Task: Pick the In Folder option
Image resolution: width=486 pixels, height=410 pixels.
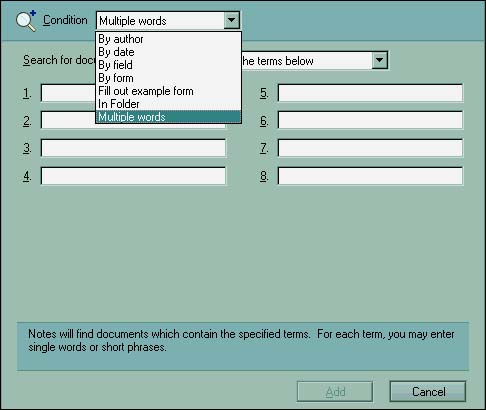Action: 168,104
